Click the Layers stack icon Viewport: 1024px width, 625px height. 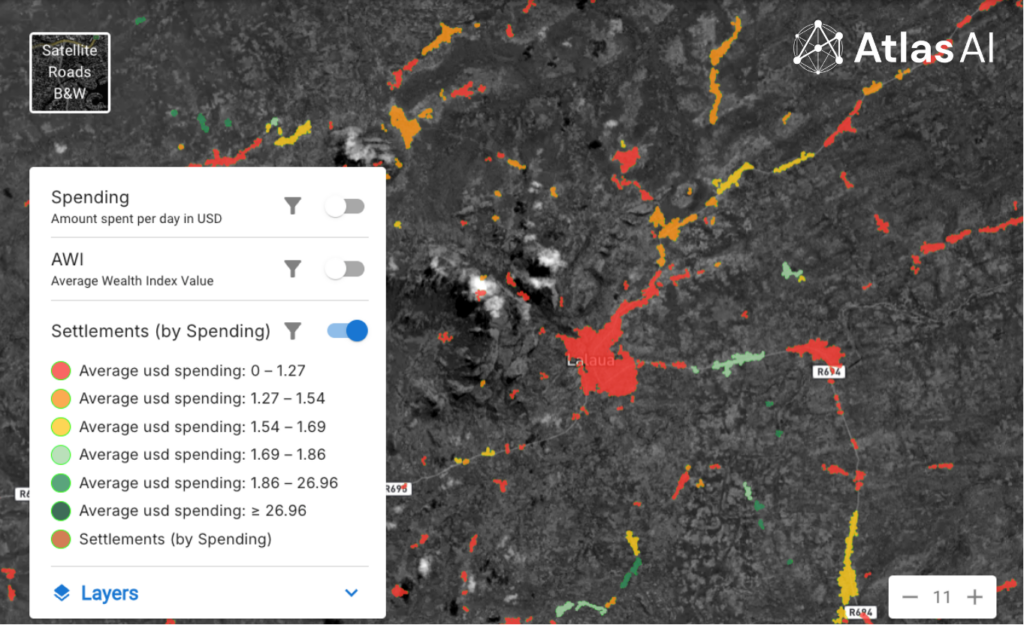click(x=61, y=593)
